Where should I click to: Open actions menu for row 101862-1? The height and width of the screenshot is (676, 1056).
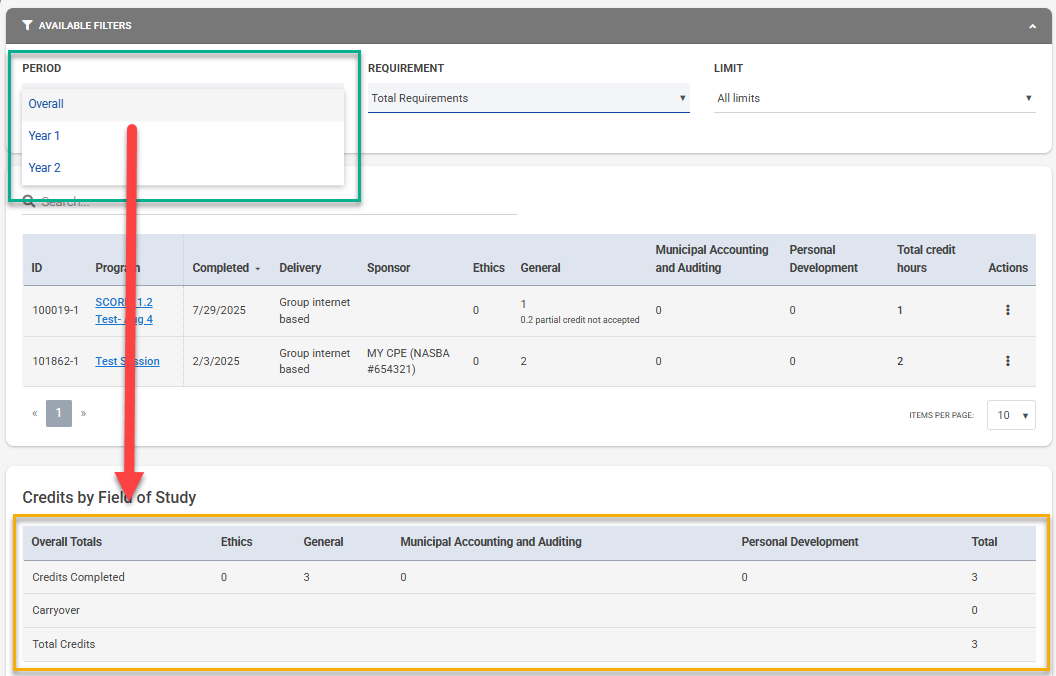tap(1007, 361)
